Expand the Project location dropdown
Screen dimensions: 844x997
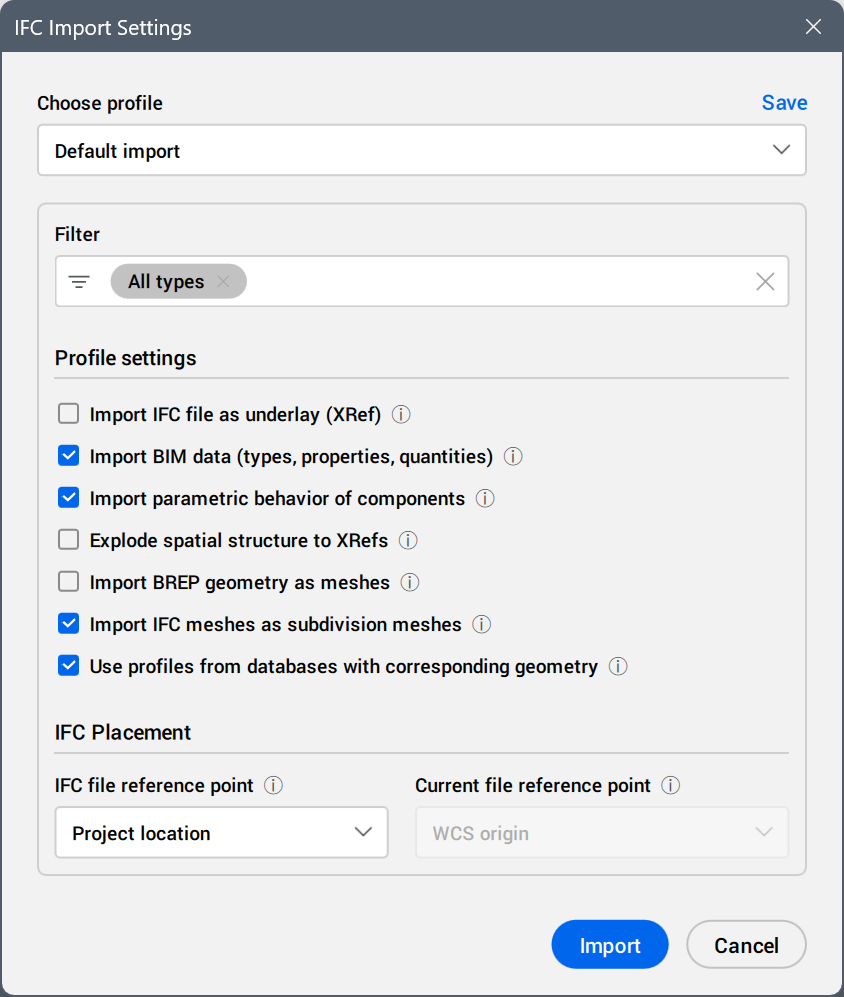221,833
